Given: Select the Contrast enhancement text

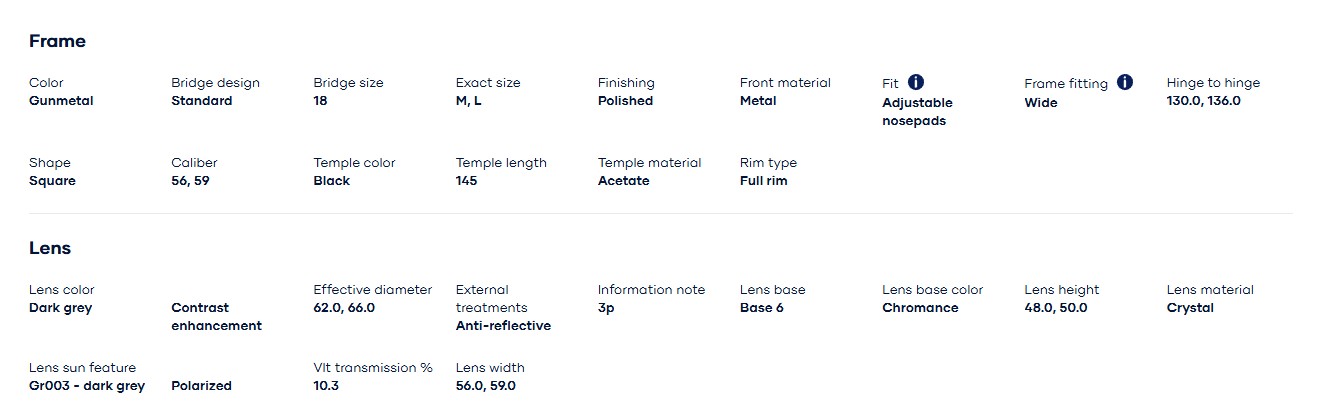Looking at the screenshot, I should click(216, 317).
